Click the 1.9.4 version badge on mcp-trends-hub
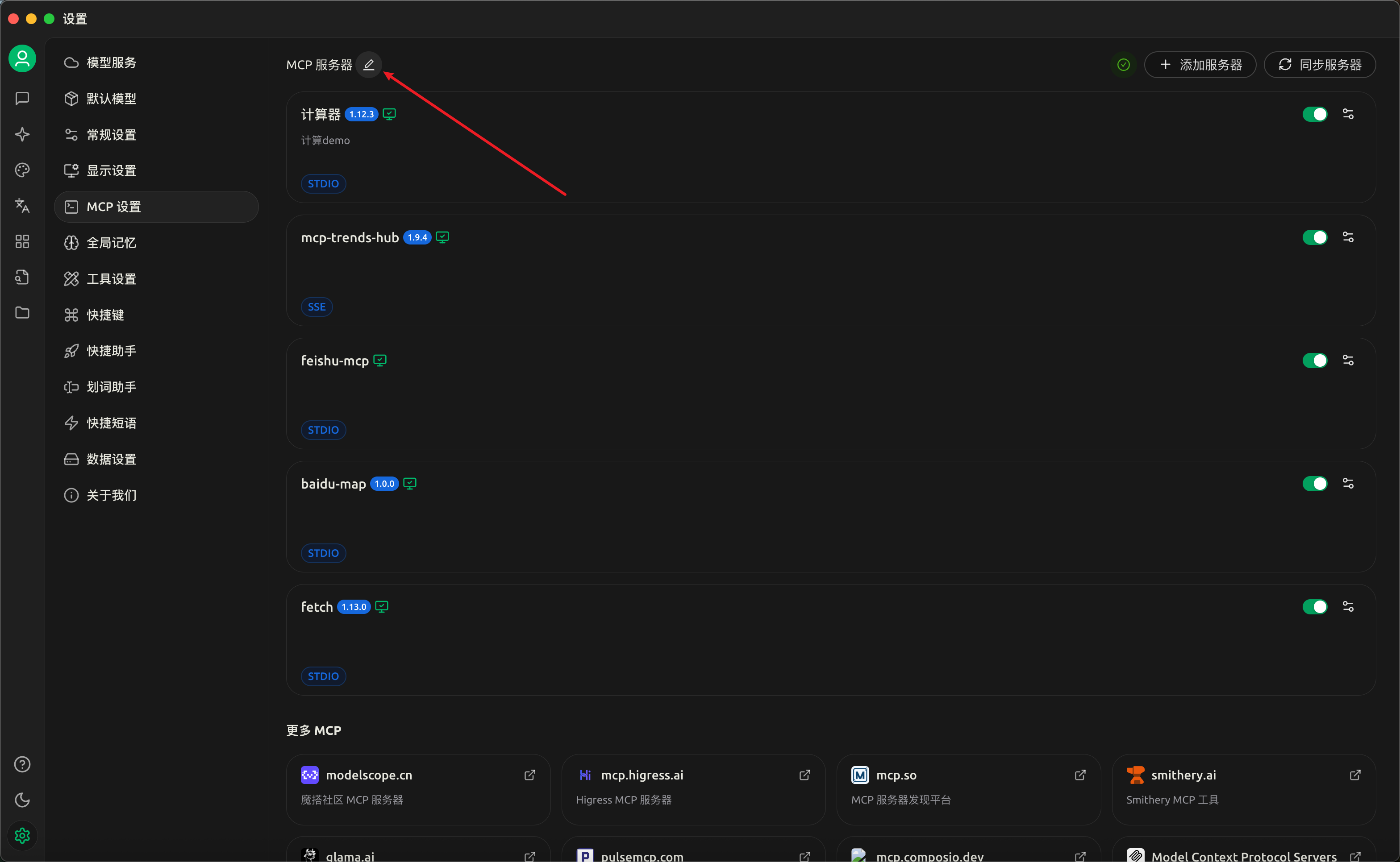Screen dimensions: 1400x862 pyautogui.click(x=417, y=237)
